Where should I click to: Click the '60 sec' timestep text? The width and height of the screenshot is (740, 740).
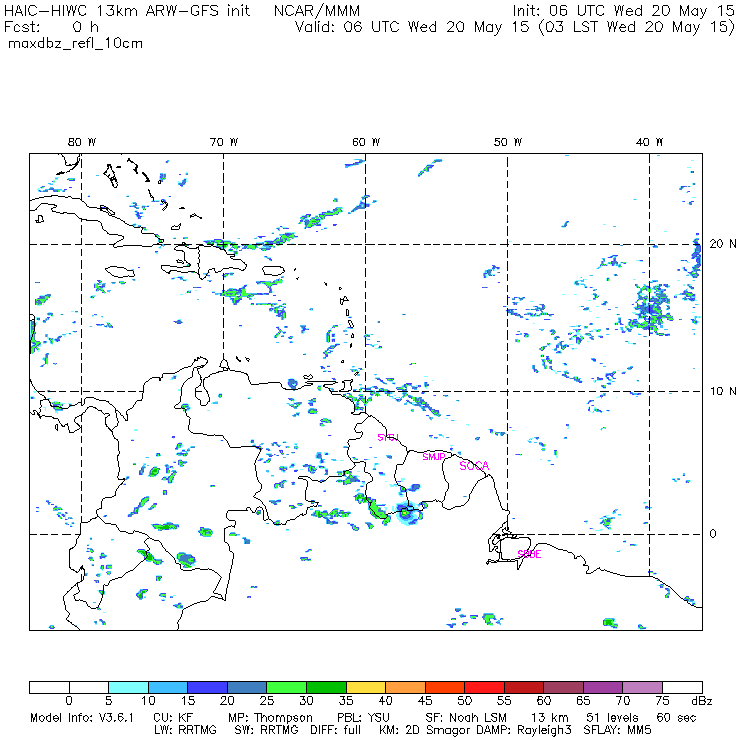(x=676, y=718)
